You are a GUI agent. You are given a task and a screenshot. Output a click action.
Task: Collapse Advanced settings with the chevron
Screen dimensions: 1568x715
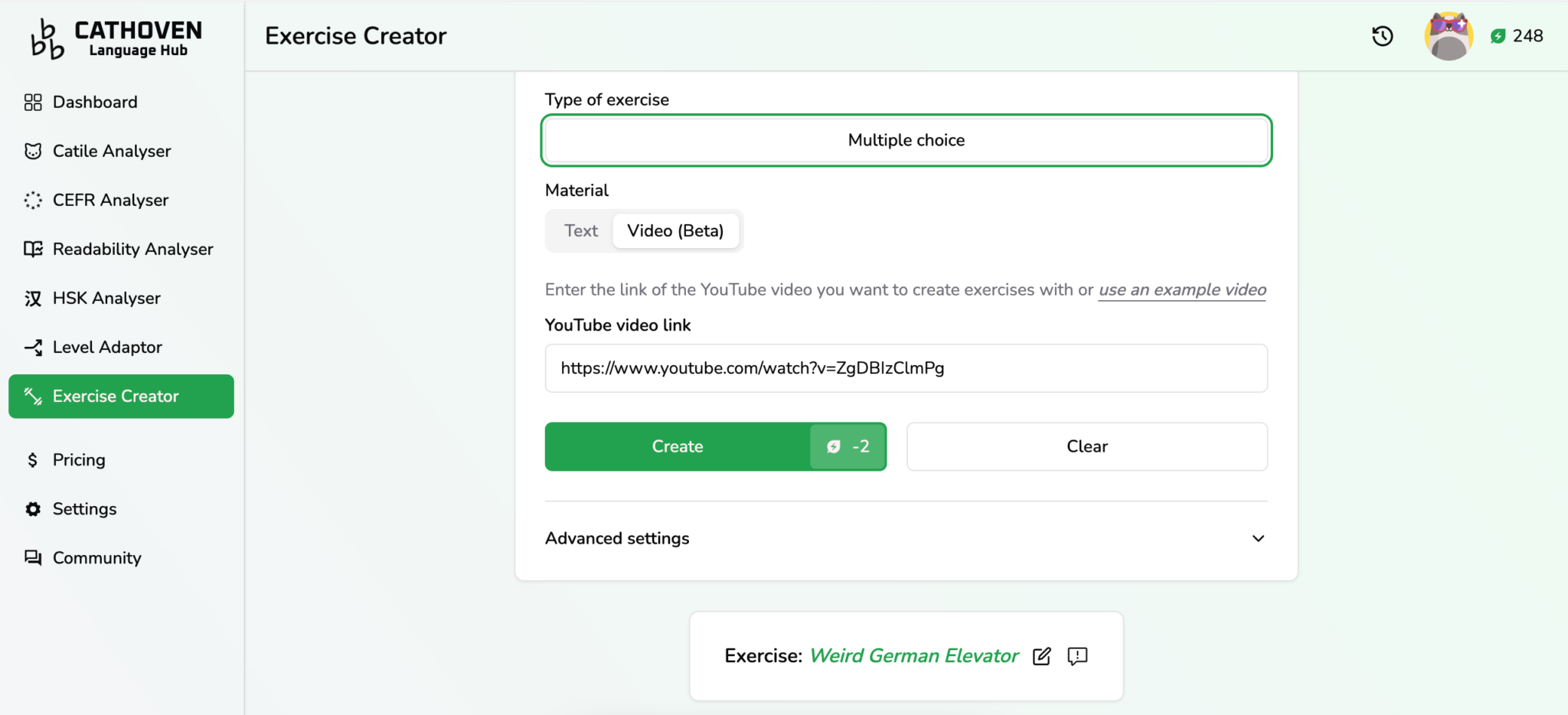1258,538
